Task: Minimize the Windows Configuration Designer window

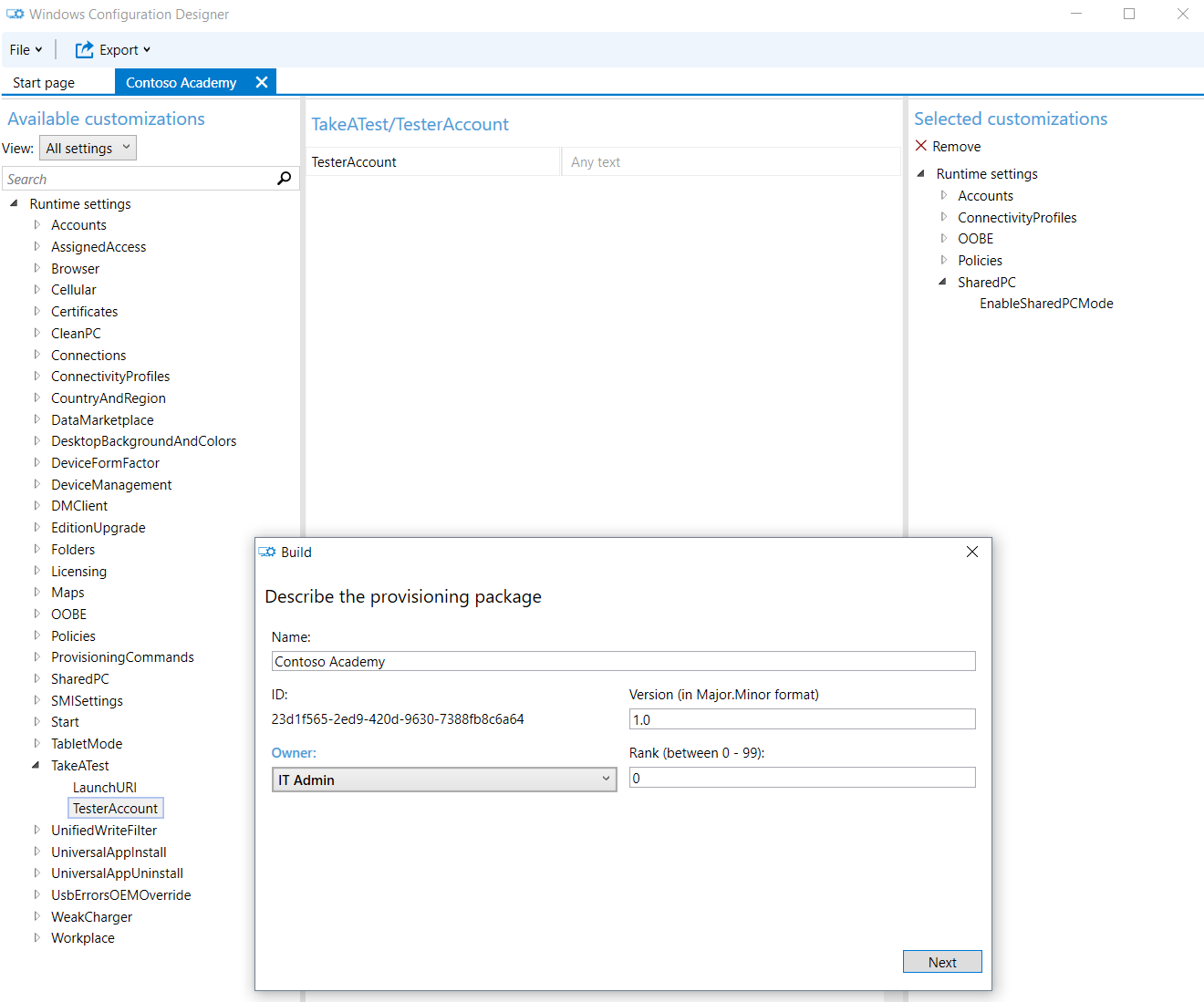Action: point(1076,14)
